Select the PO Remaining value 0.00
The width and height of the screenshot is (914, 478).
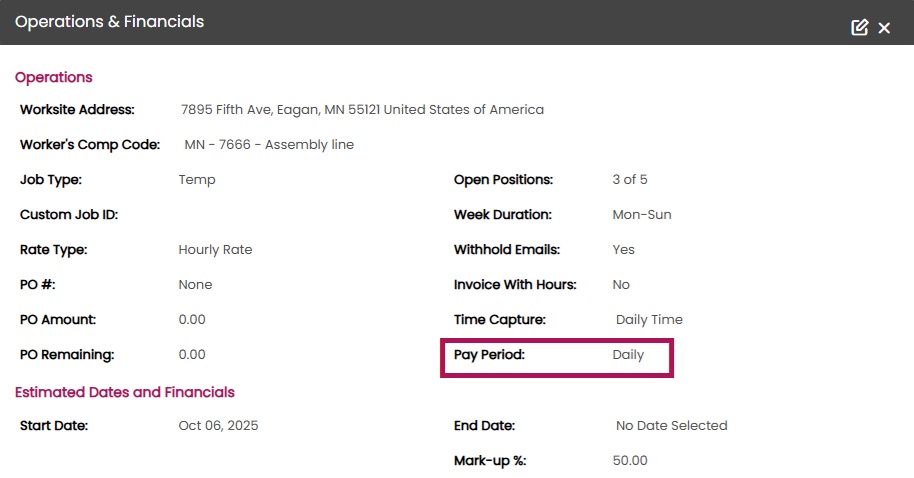(192, 354)
